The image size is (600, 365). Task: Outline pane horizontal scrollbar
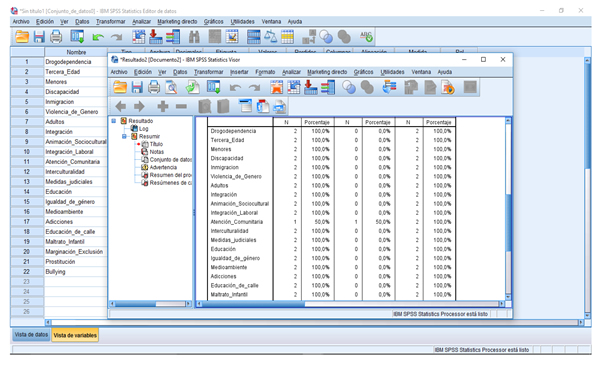[x=151, y=304]
